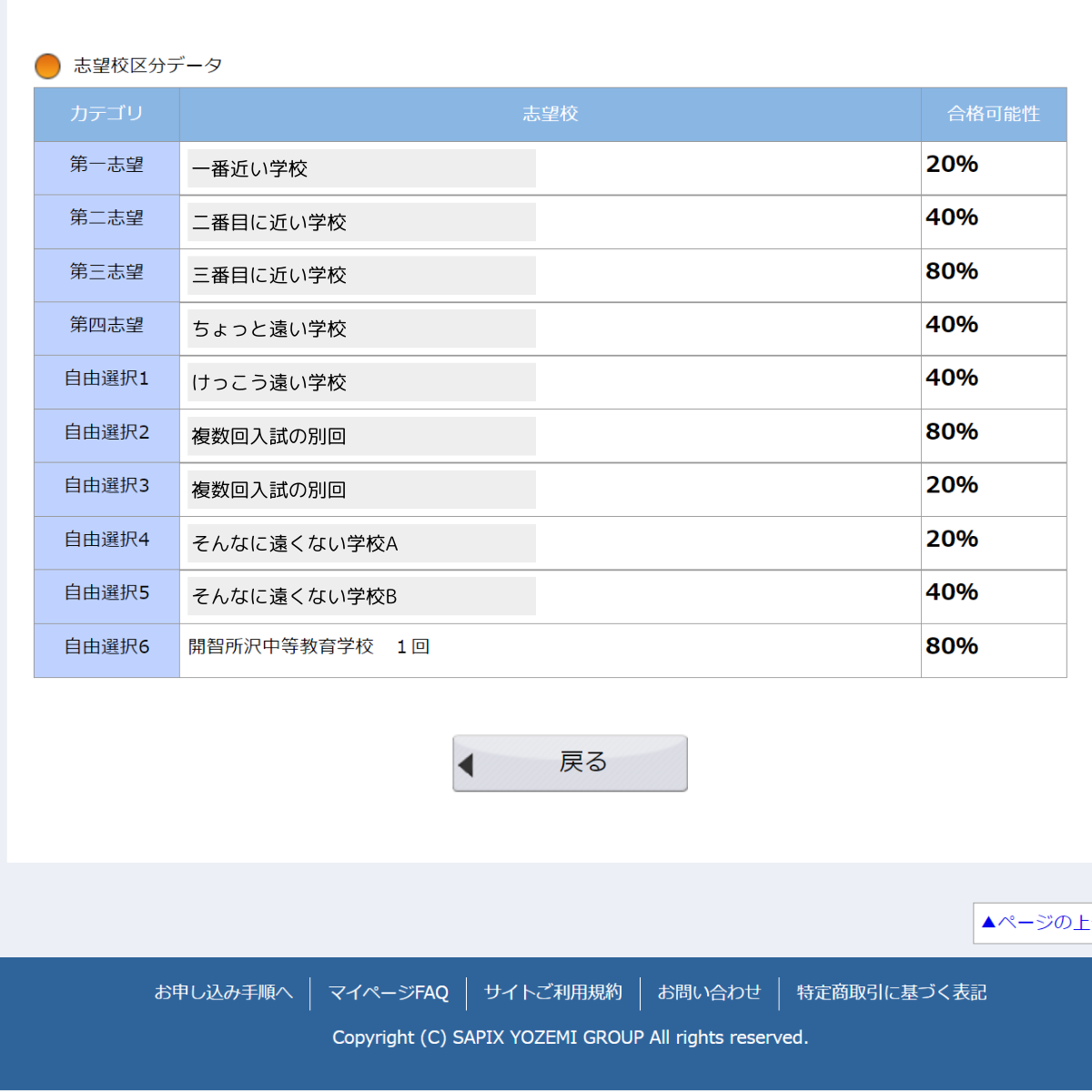Select the 自由選択6 category cell
The height and width of the screenshot is (1092, 1092).
[106, 646]
